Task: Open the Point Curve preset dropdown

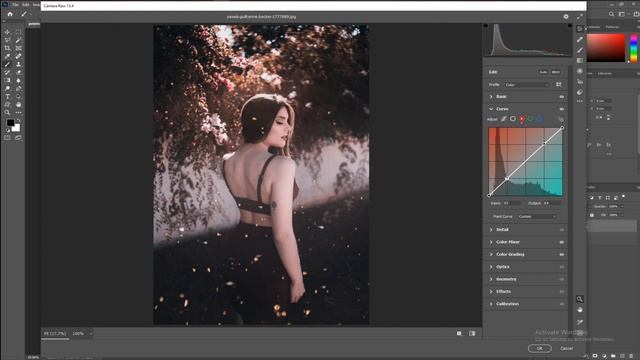Action: (x=537, y=216)
